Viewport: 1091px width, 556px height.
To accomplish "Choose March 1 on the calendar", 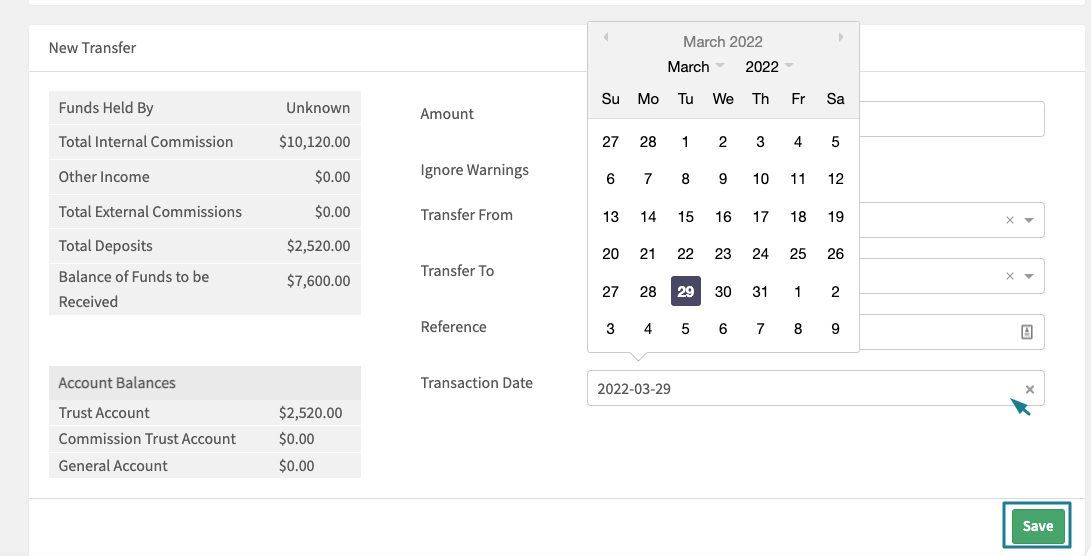I will pyautogui.click(x=685, y=142).
